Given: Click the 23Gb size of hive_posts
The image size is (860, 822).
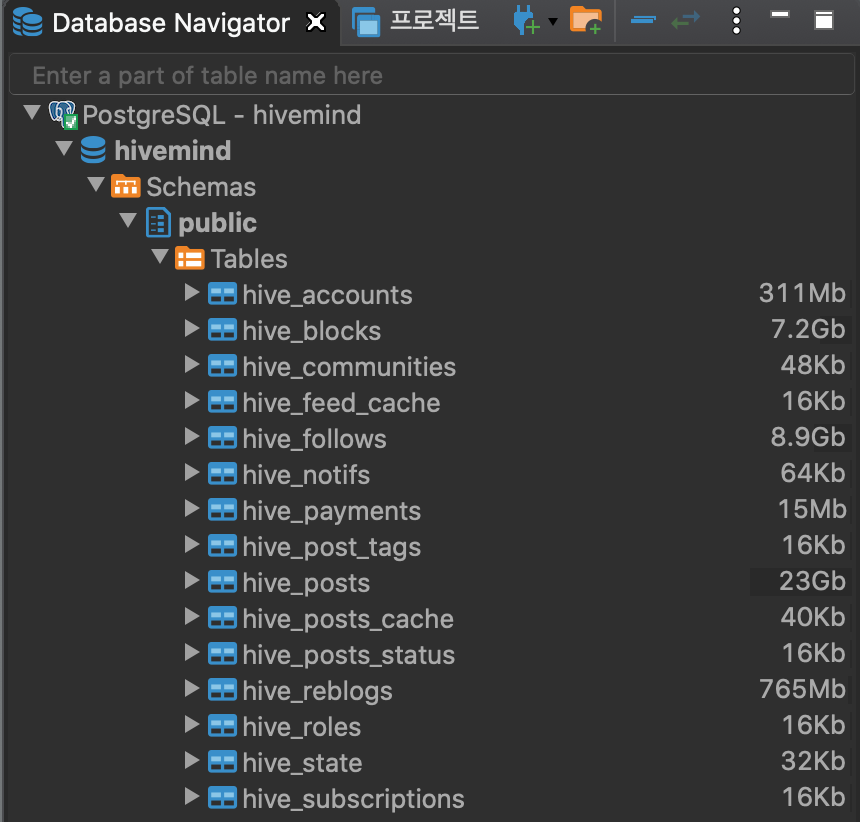Looking at the screenshot, I should (812, 581).
